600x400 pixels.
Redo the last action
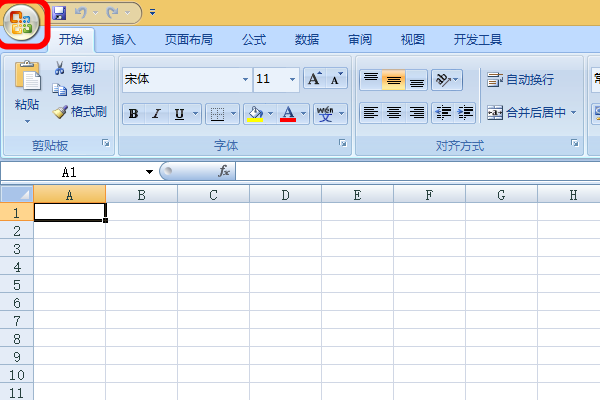[x=112, y=13]
